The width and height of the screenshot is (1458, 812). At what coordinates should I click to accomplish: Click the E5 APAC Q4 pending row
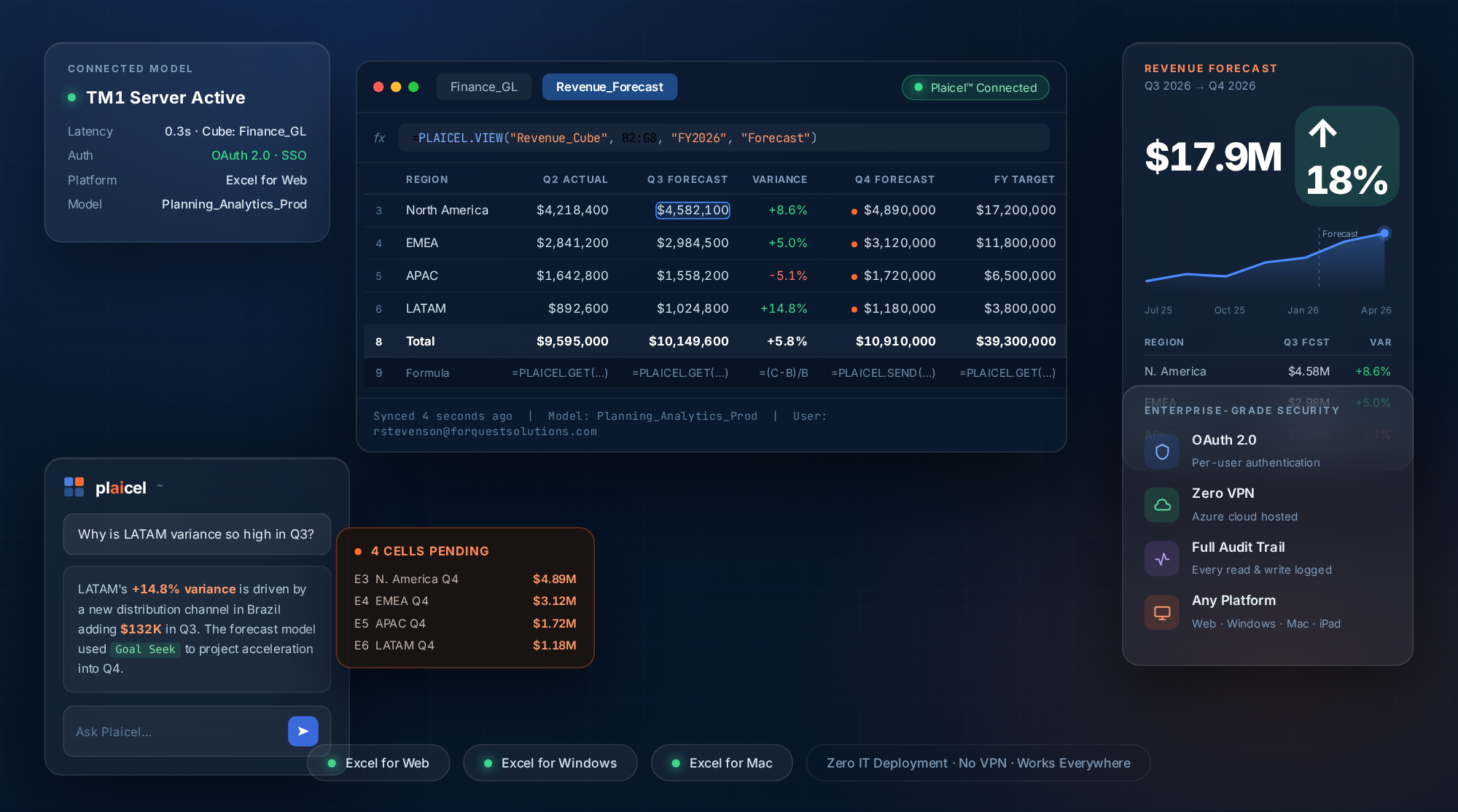tap(465, 623)
